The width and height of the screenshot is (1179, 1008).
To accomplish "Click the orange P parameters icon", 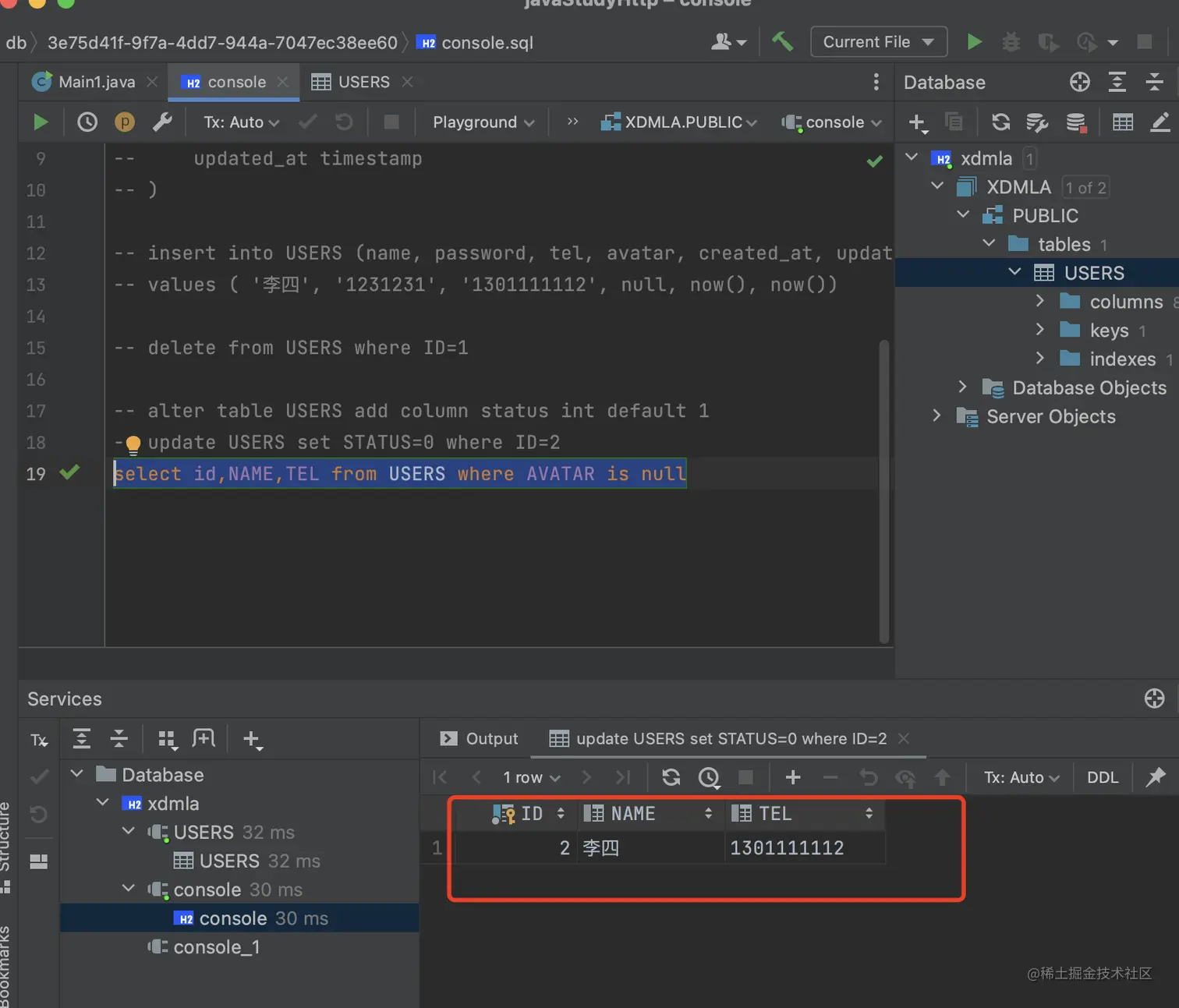I will [125, 122].
